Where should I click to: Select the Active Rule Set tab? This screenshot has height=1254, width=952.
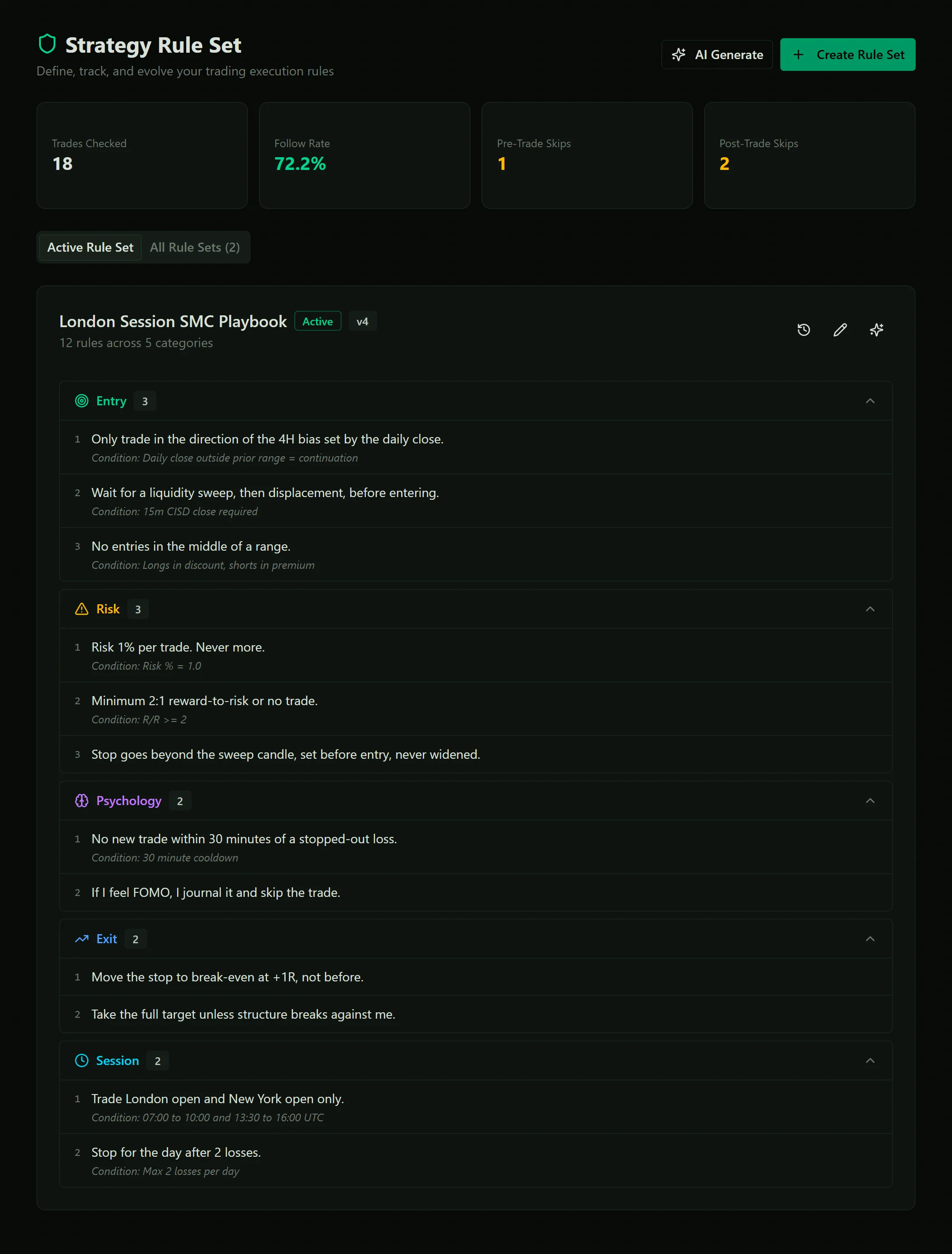pyautogui.click(x=90, y=247)
